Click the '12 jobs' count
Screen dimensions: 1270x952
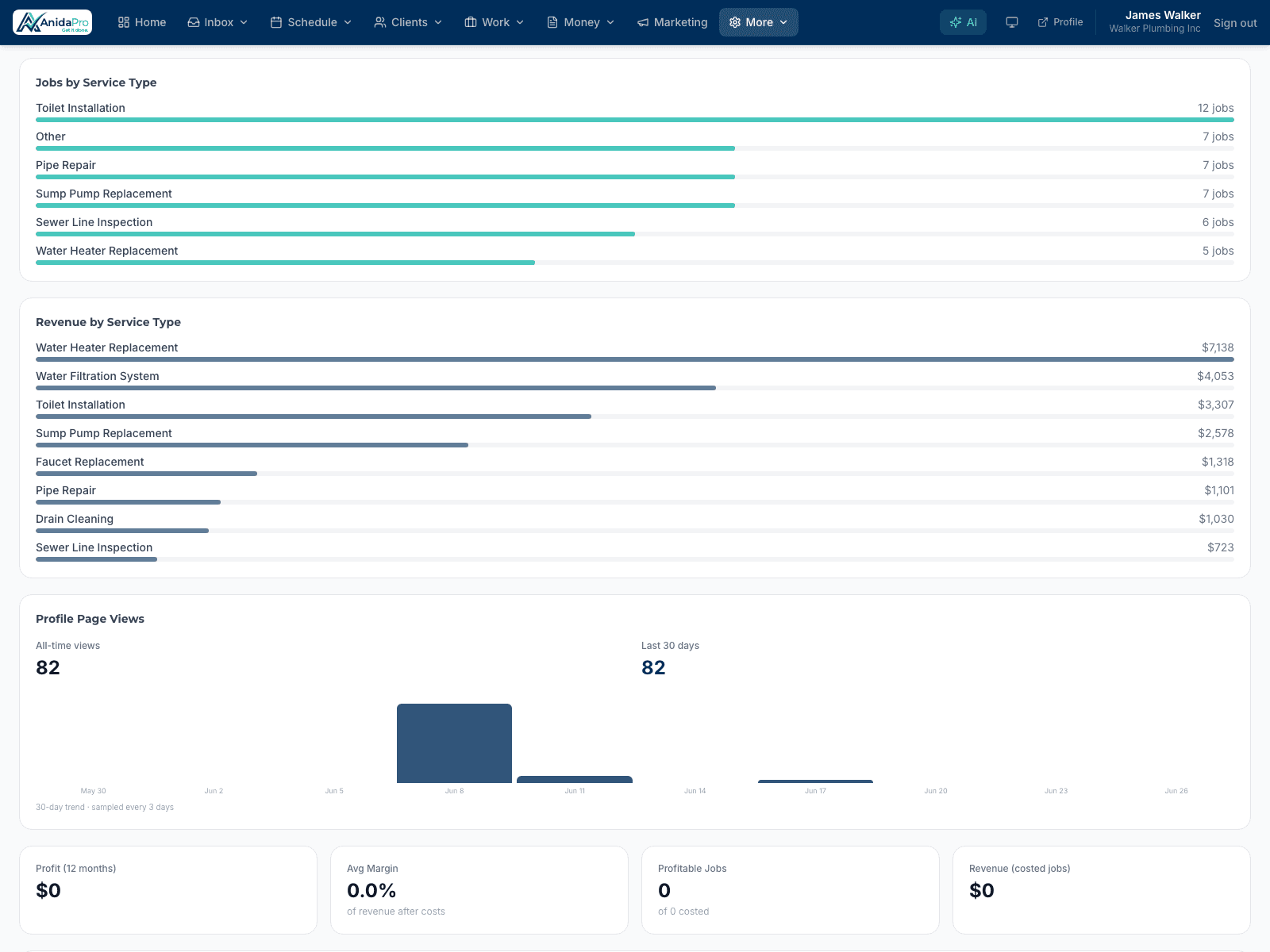click(1215, 108)
